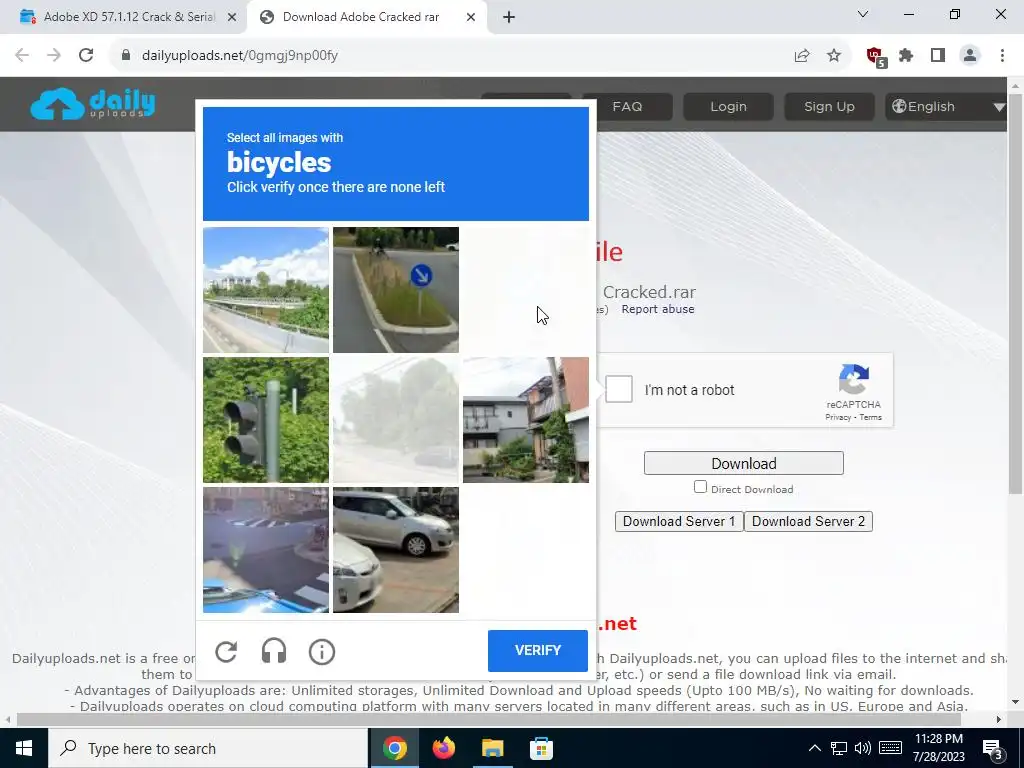Select the traffic light image tile
Image resolution: width=1024 pixels, height=768 pixels.
[266, 420]
